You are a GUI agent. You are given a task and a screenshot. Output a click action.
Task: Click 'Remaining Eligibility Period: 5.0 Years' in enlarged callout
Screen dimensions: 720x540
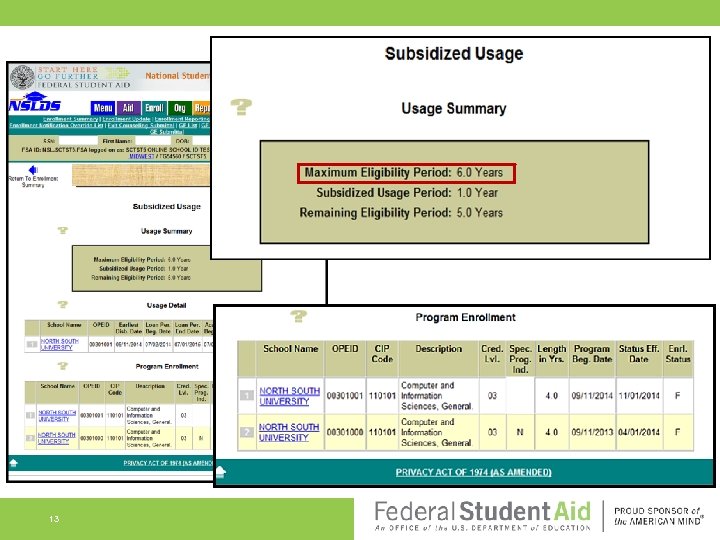coord(401,213)
